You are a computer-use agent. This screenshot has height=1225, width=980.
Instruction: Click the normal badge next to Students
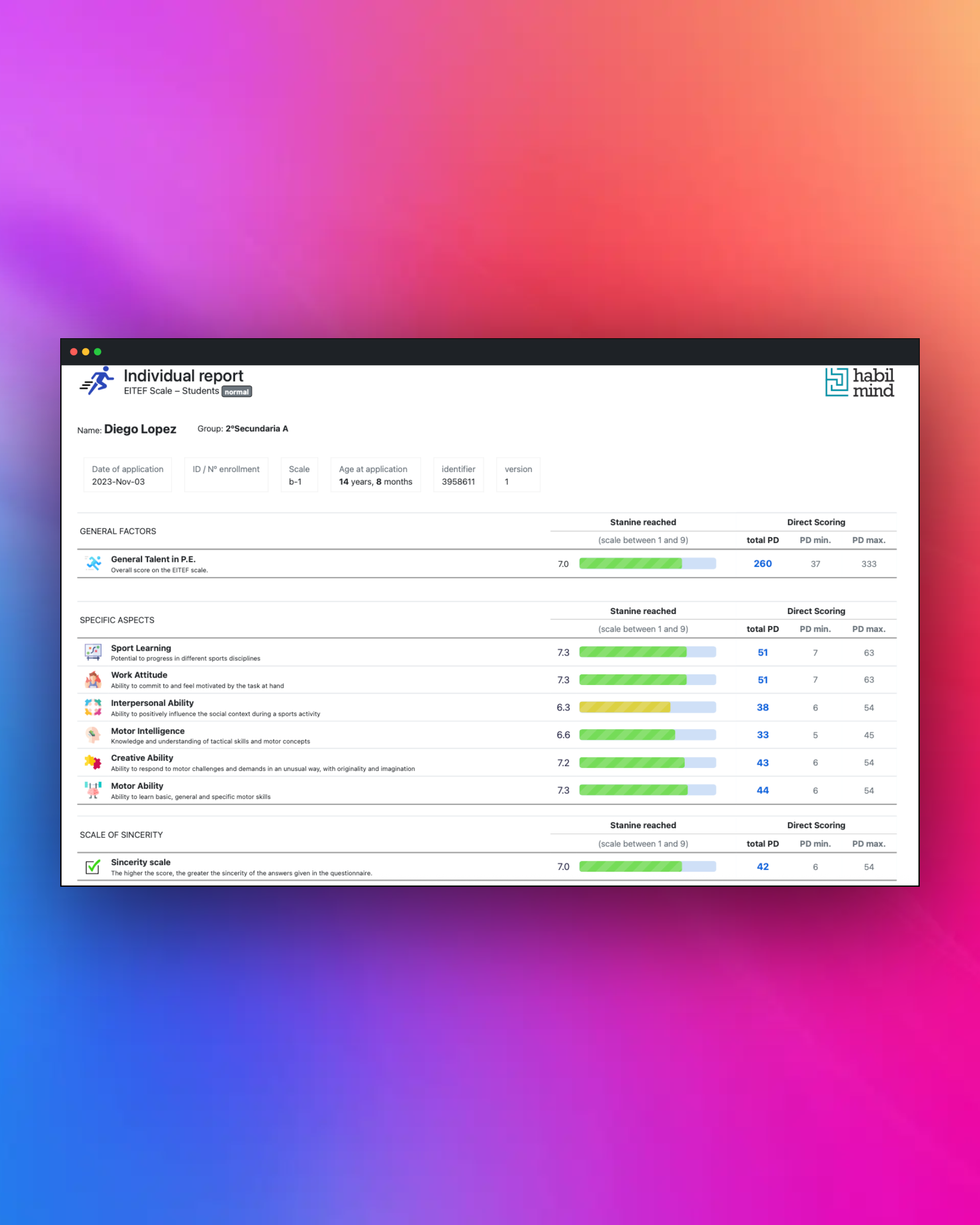tap(237, 391)
